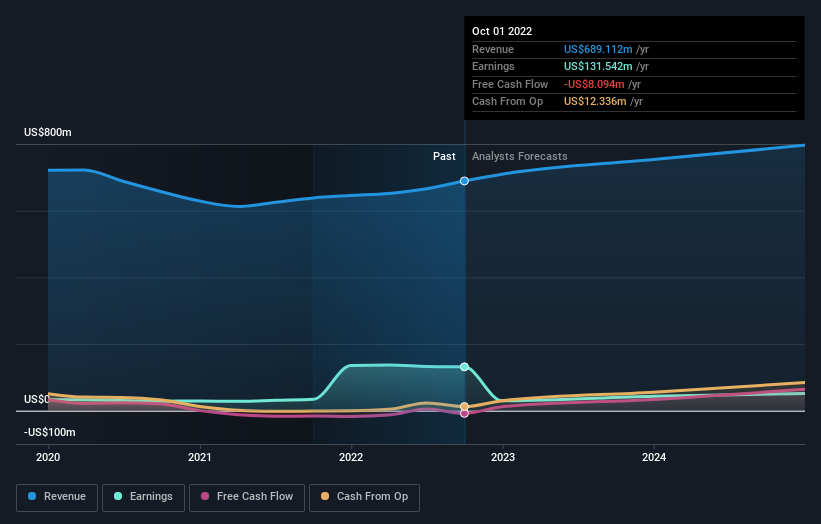Click the US$689.112m revenue value

(598, 49)
